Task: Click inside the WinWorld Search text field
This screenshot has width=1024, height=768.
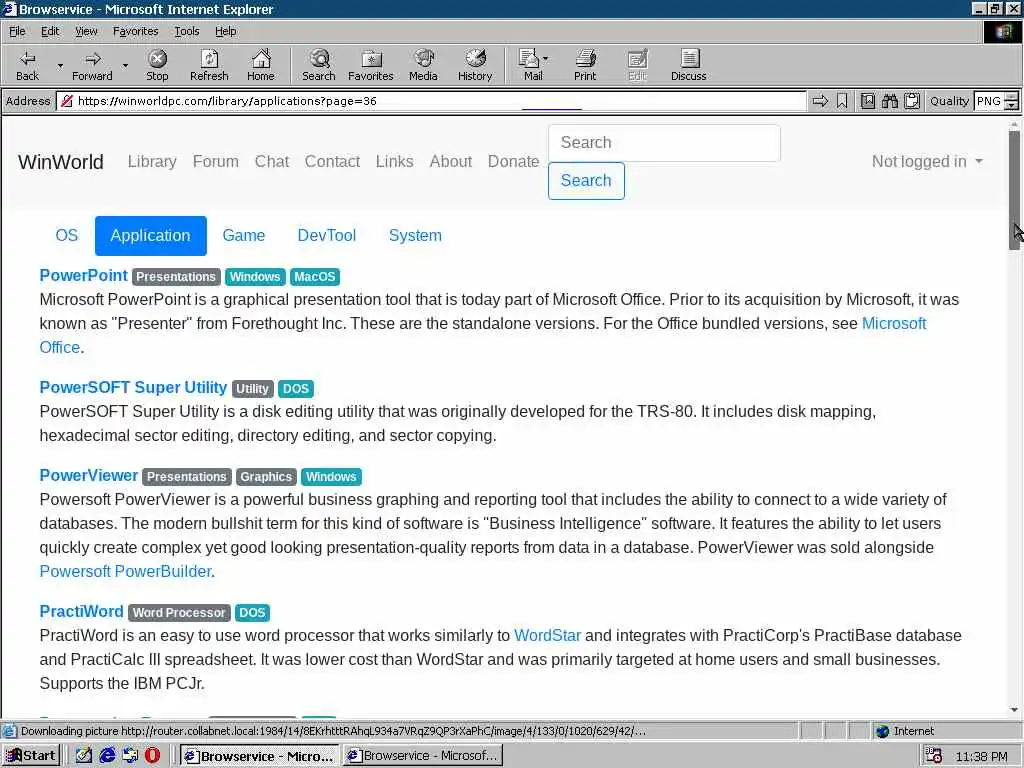Action: [664, 143]
